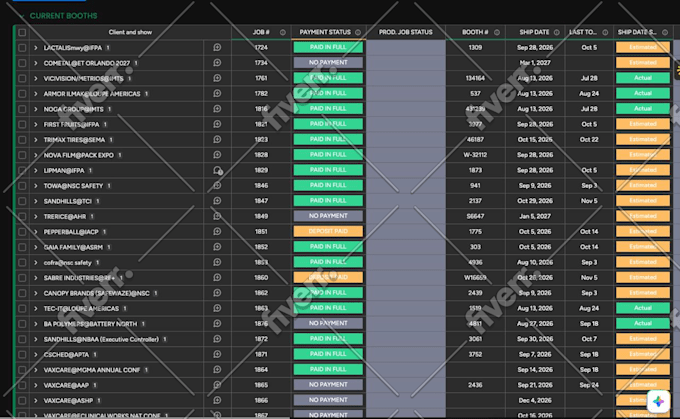Open conversation icon for FIRST FRUITS@IFPA
Screen dimensions: 680x419
click(217, 124)
